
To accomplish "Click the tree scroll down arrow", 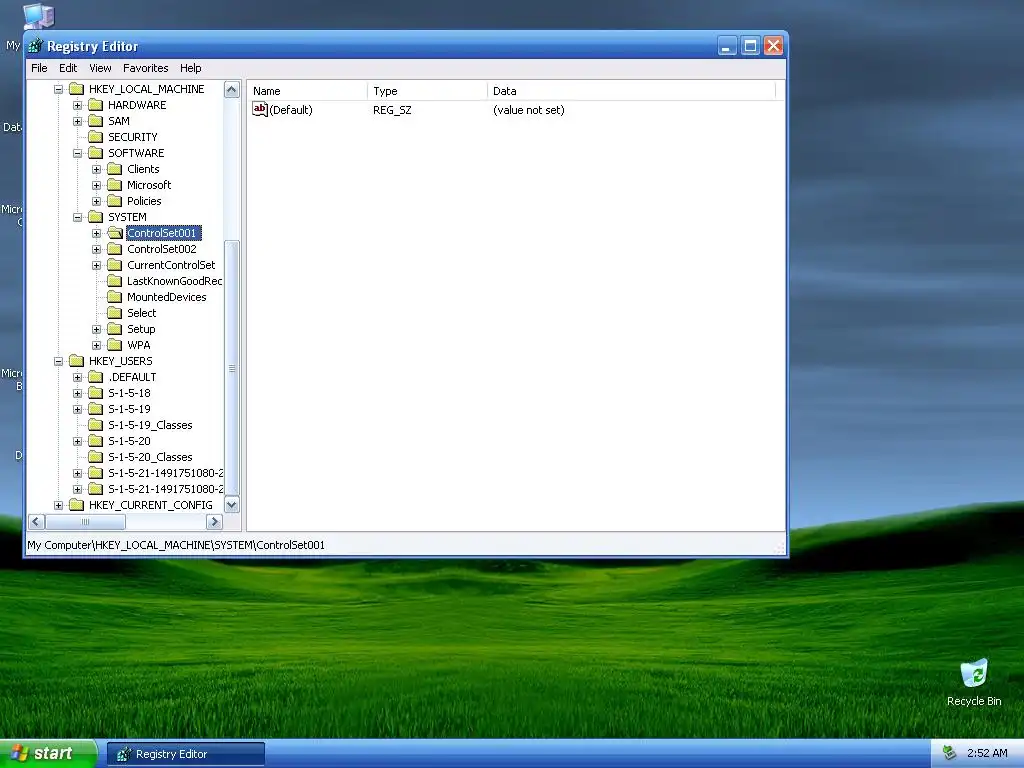I will 232,505.
